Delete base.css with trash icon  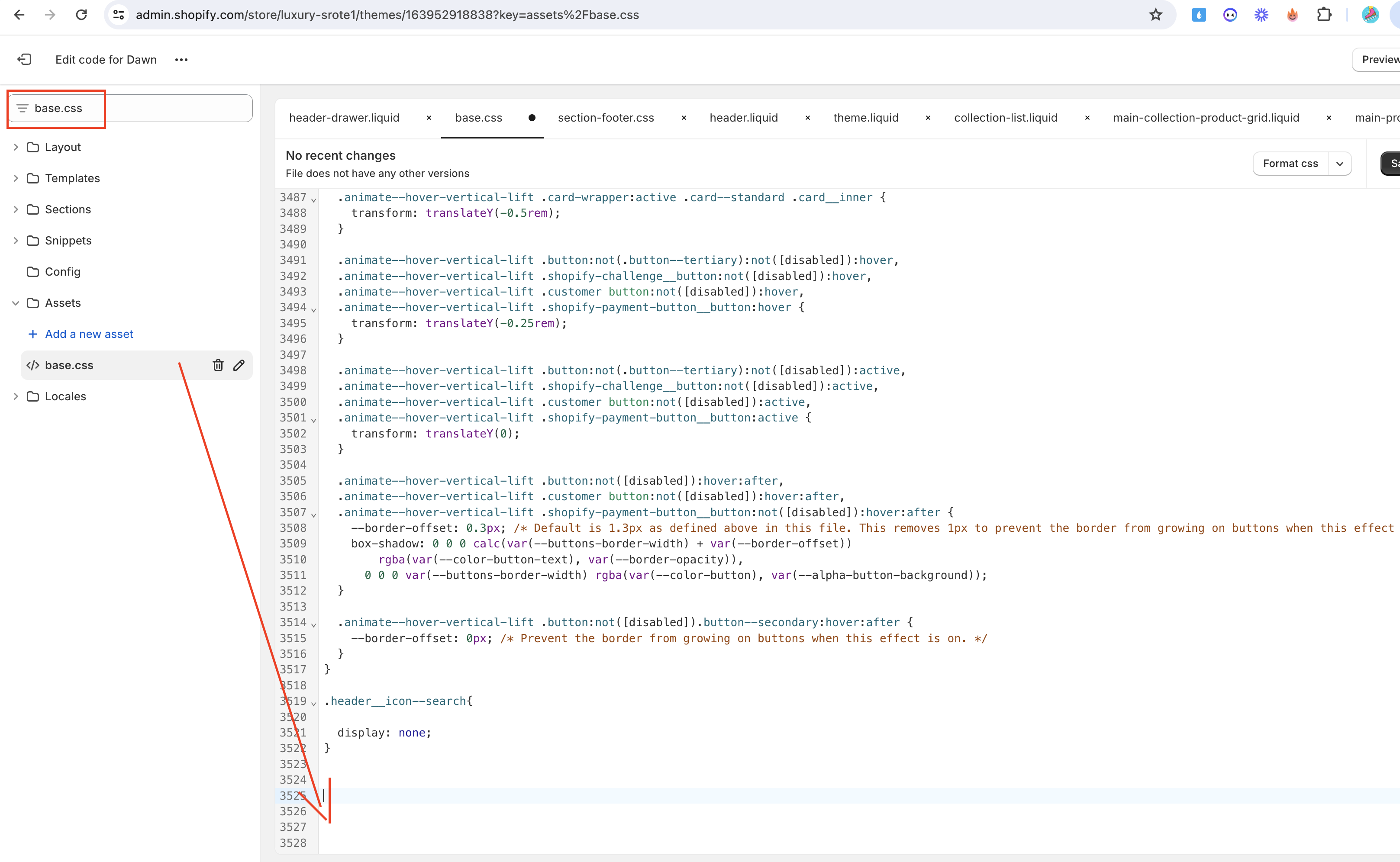[218, 365]
